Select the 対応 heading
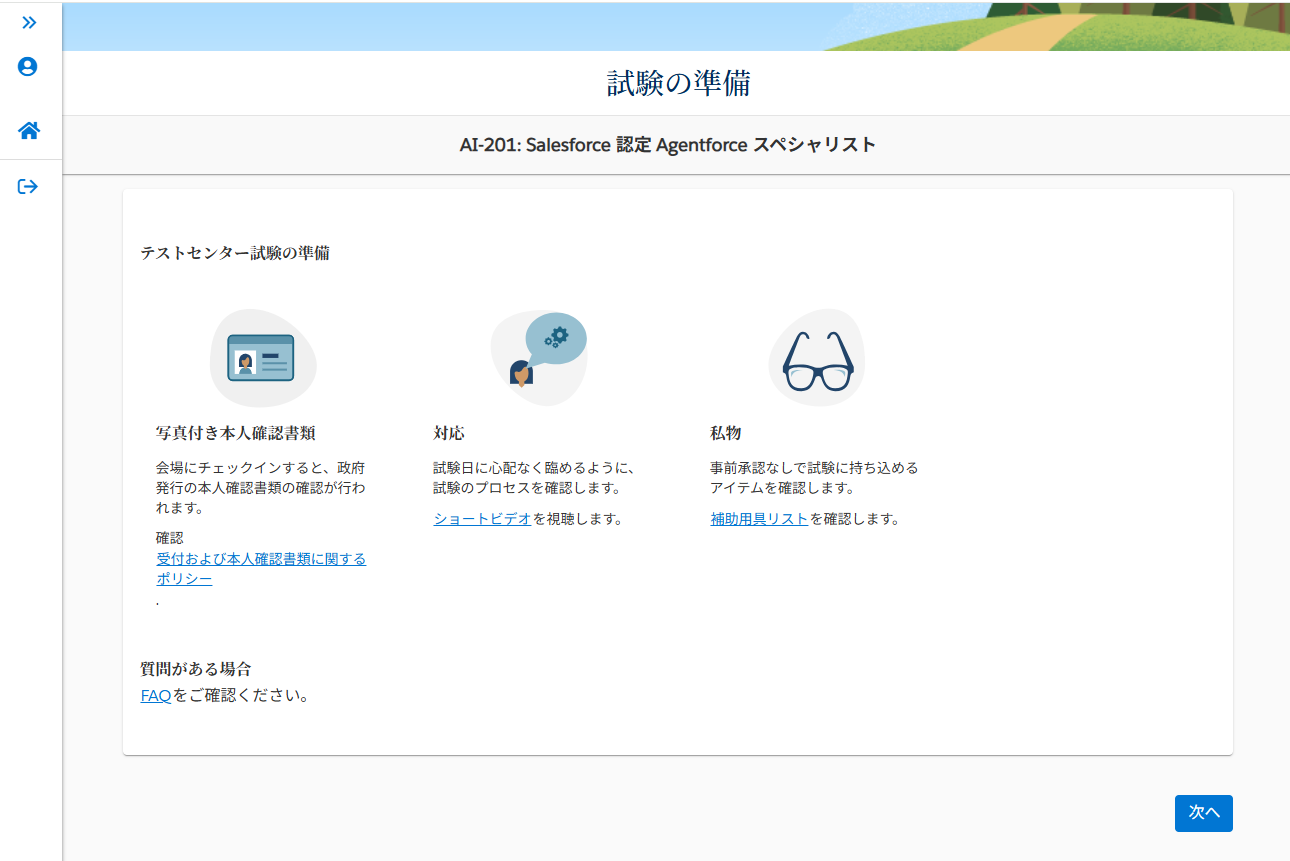This screenshot has width=1290, height=861. [449, 433]
